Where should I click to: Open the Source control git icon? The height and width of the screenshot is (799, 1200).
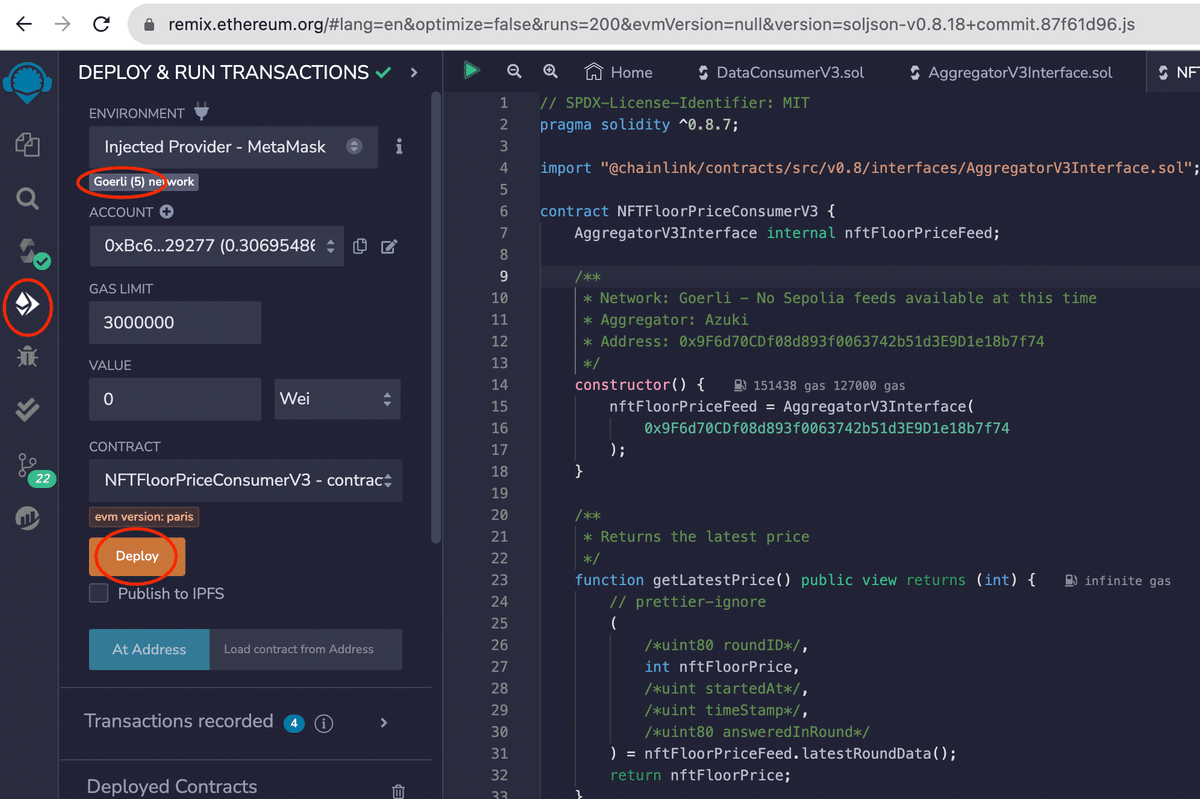pyautogui.click(x=30, y=465)
